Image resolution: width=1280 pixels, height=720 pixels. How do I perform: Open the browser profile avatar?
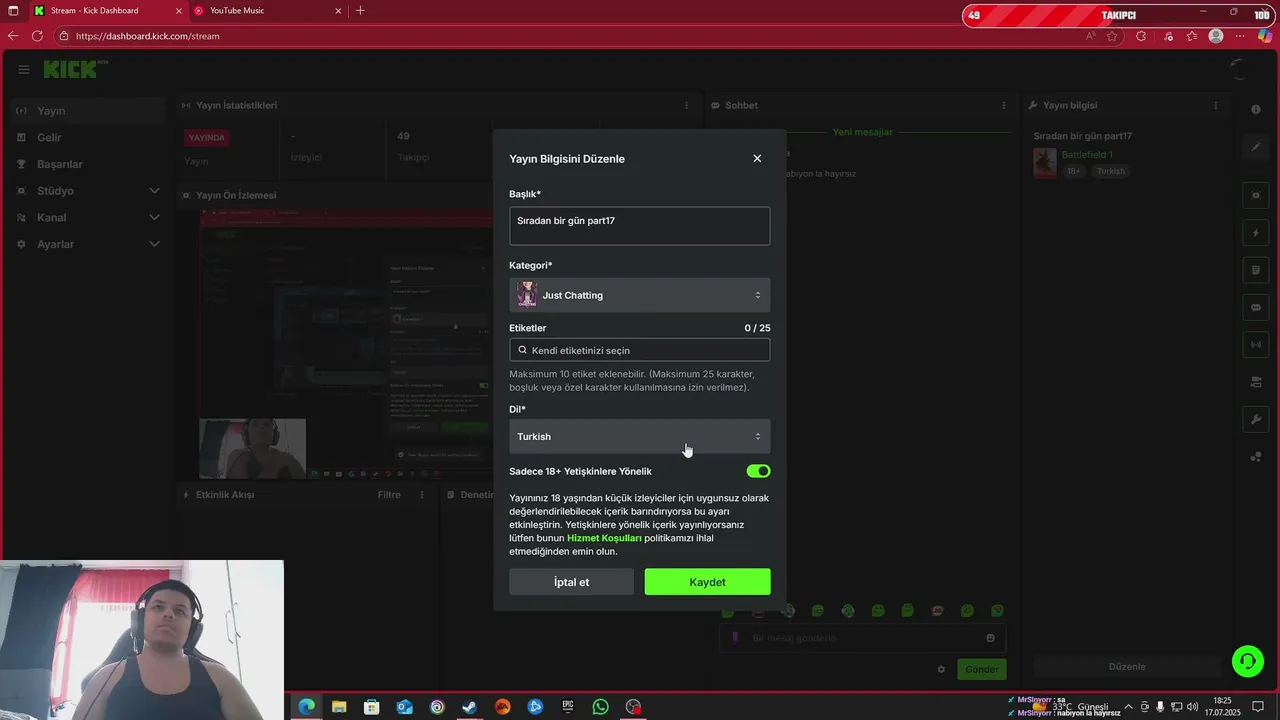pos(1216,36)
